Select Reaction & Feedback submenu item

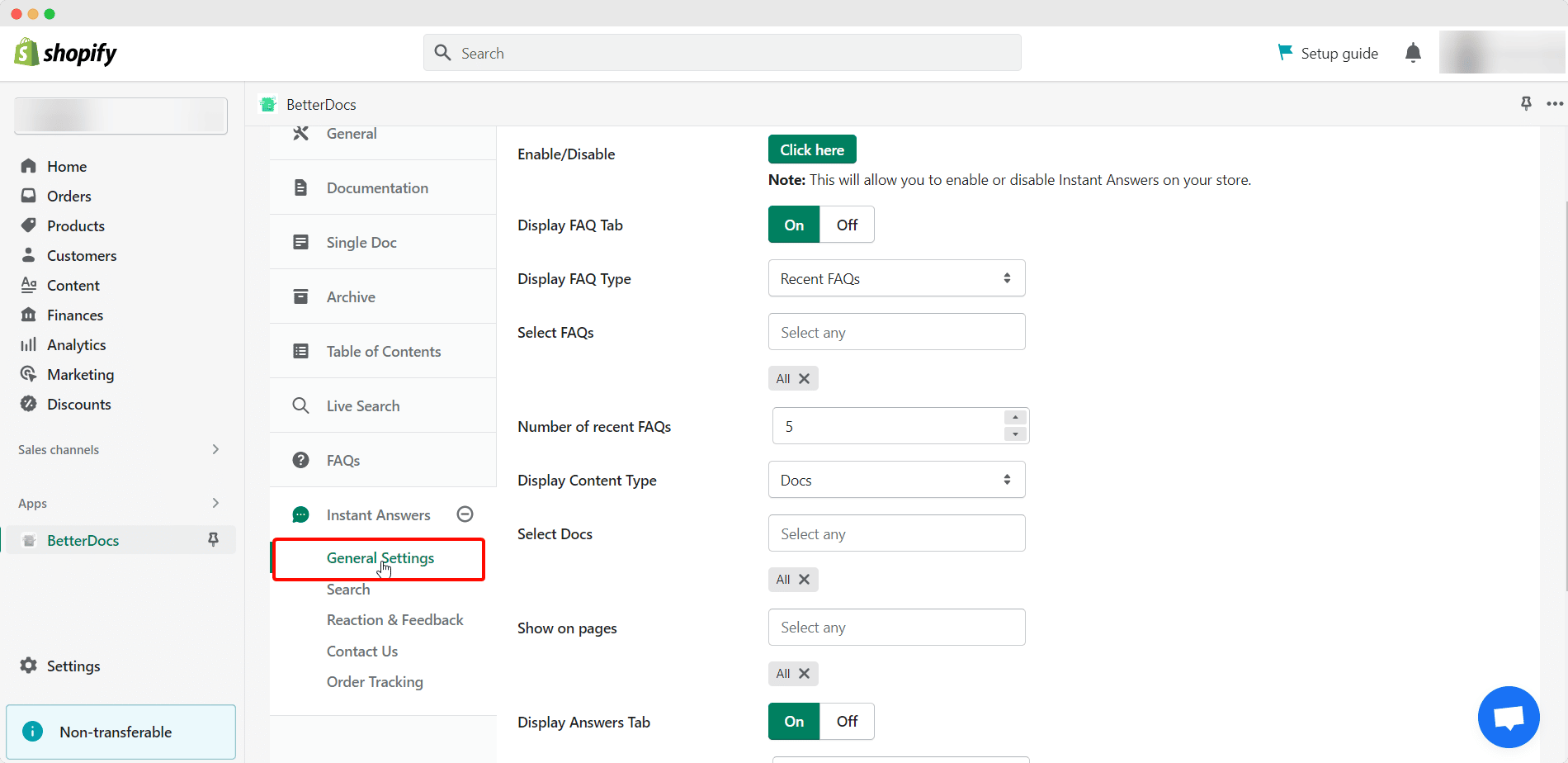click(395, 619)
